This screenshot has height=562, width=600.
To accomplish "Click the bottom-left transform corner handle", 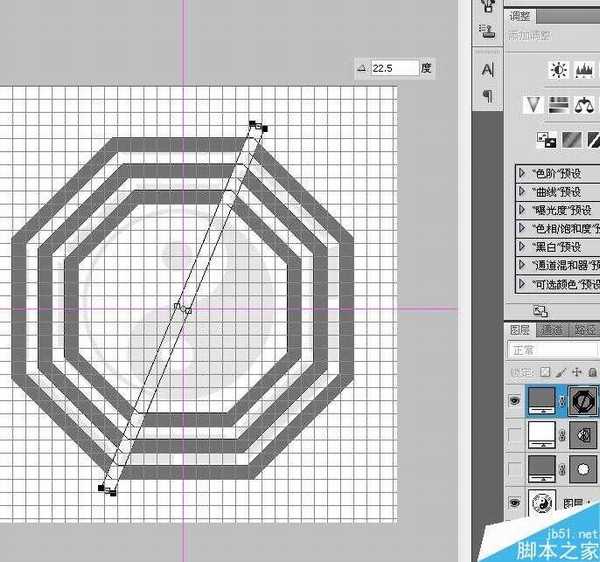I will pos(101,488).
